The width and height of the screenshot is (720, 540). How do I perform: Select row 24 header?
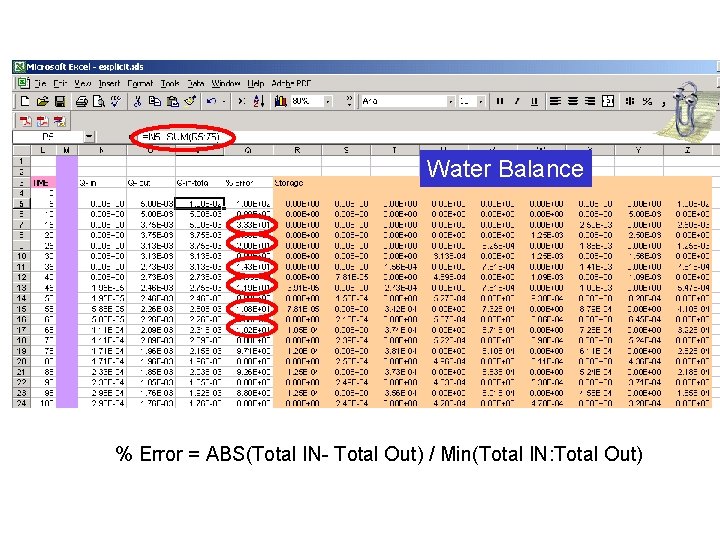pyautogui.click(x=21, y=403)
